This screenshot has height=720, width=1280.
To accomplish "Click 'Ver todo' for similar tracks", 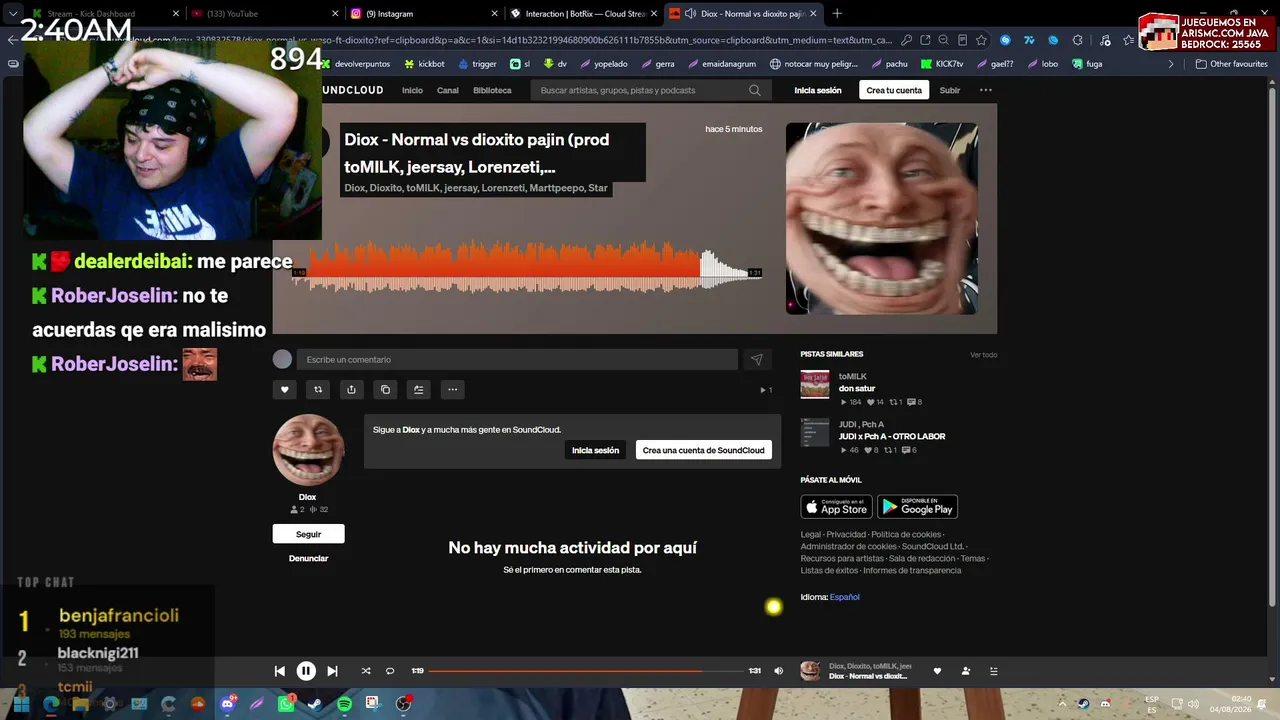I will [x=983, y=354].
